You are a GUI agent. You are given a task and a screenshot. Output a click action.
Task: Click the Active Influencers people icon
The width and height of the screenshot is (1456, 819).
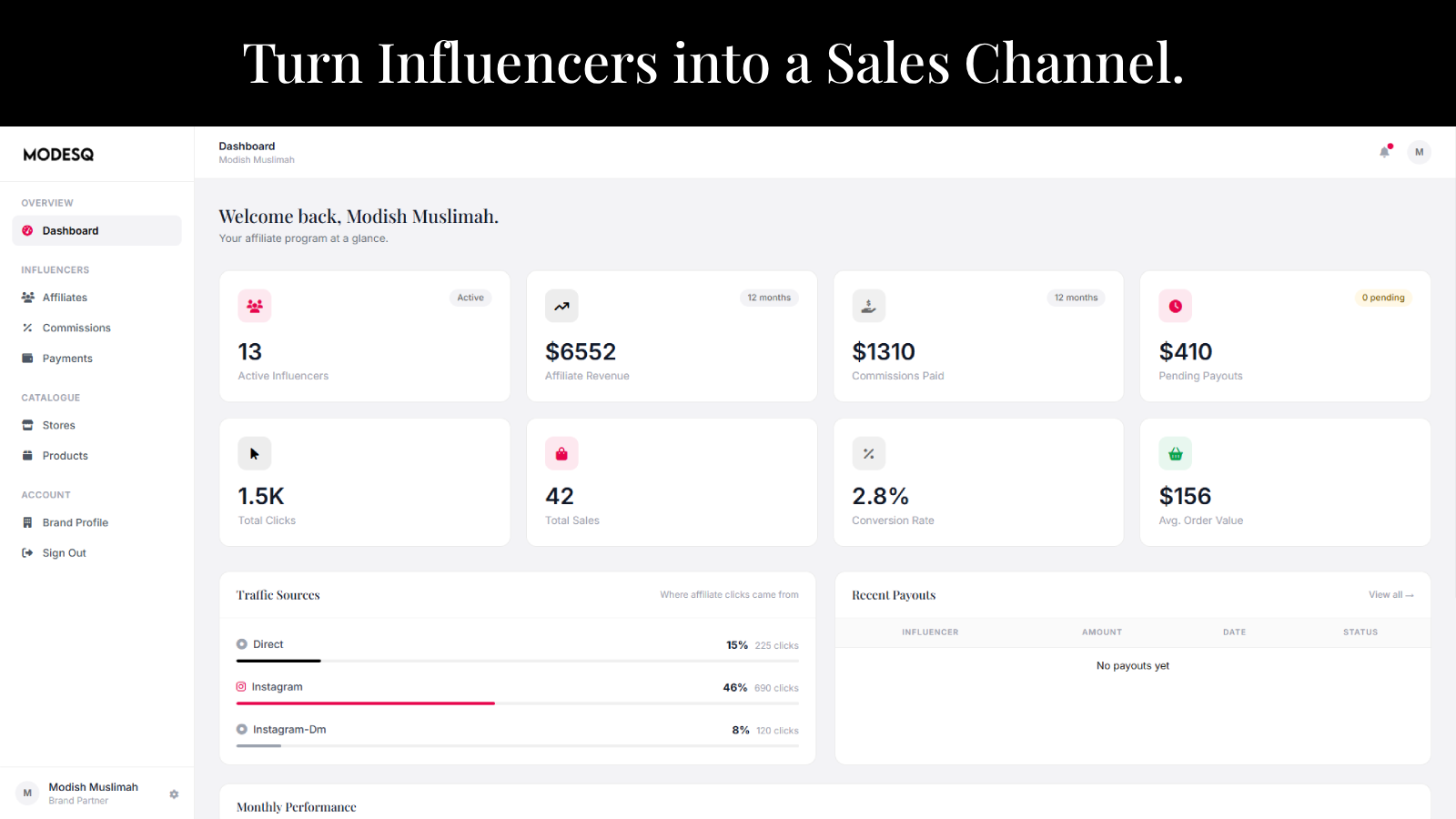coord(255,306)
